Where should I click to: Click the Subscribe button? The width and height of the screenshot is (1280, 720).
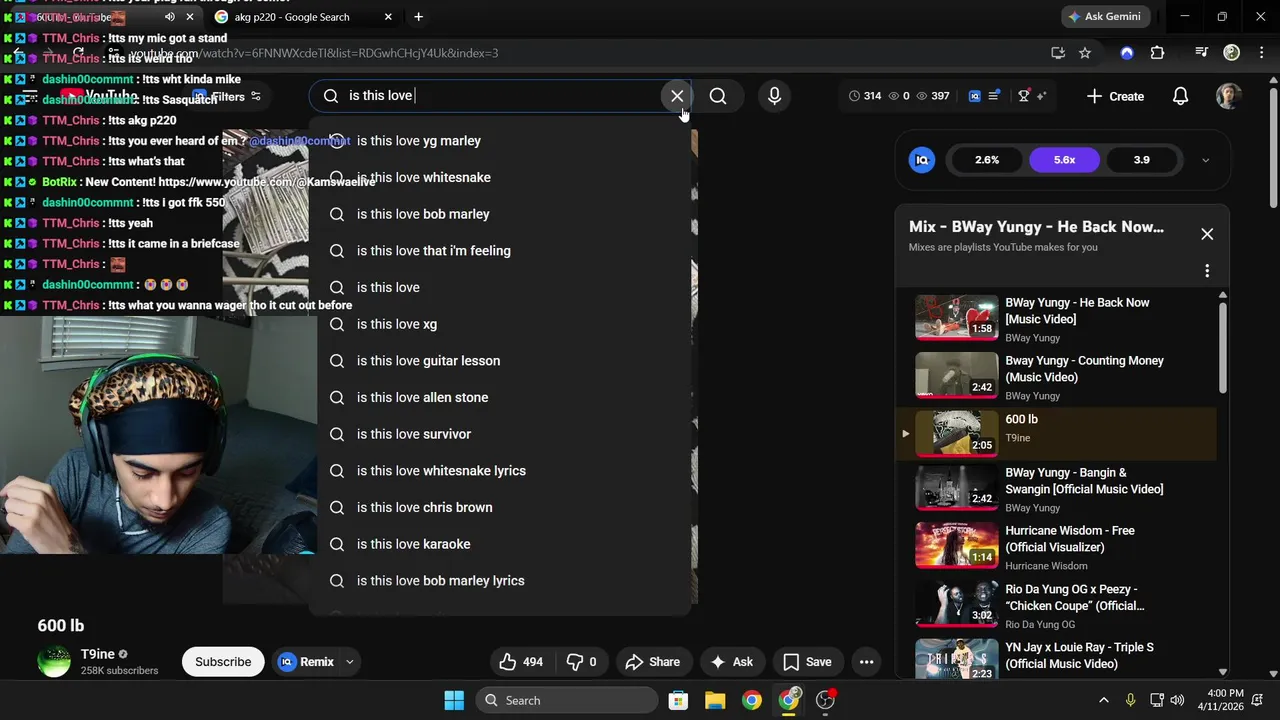pos(223,662)
